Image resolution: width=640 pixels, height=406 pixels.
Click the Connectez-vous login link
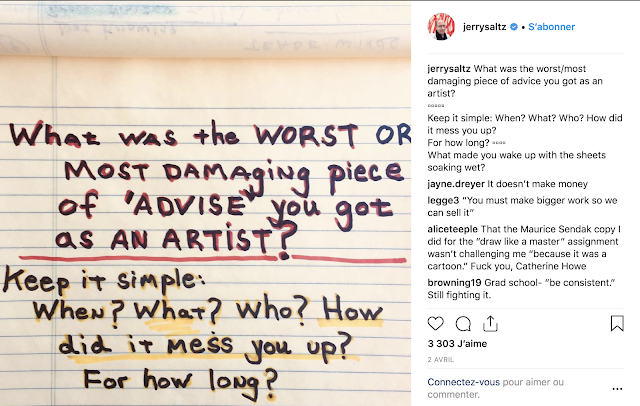pos(463,382)
